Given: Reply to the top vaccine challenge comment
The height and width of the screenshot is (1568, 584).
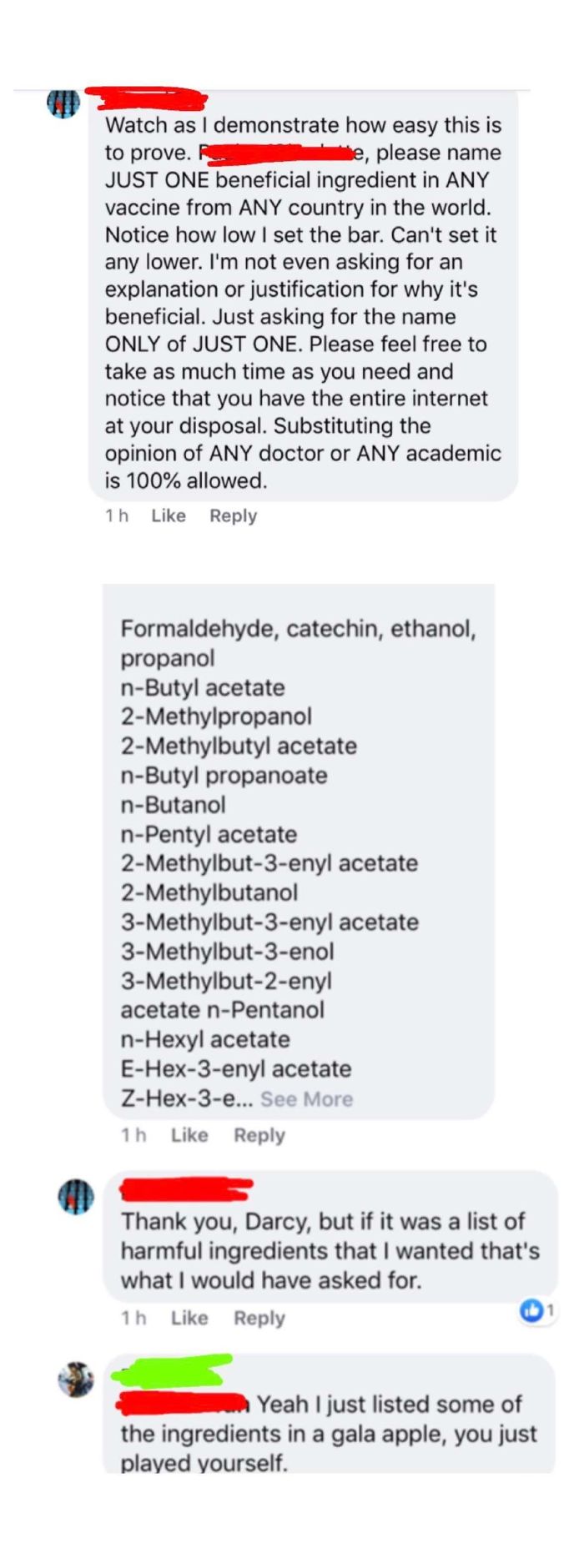Looking at the screenshot, I should pos(233,515).
